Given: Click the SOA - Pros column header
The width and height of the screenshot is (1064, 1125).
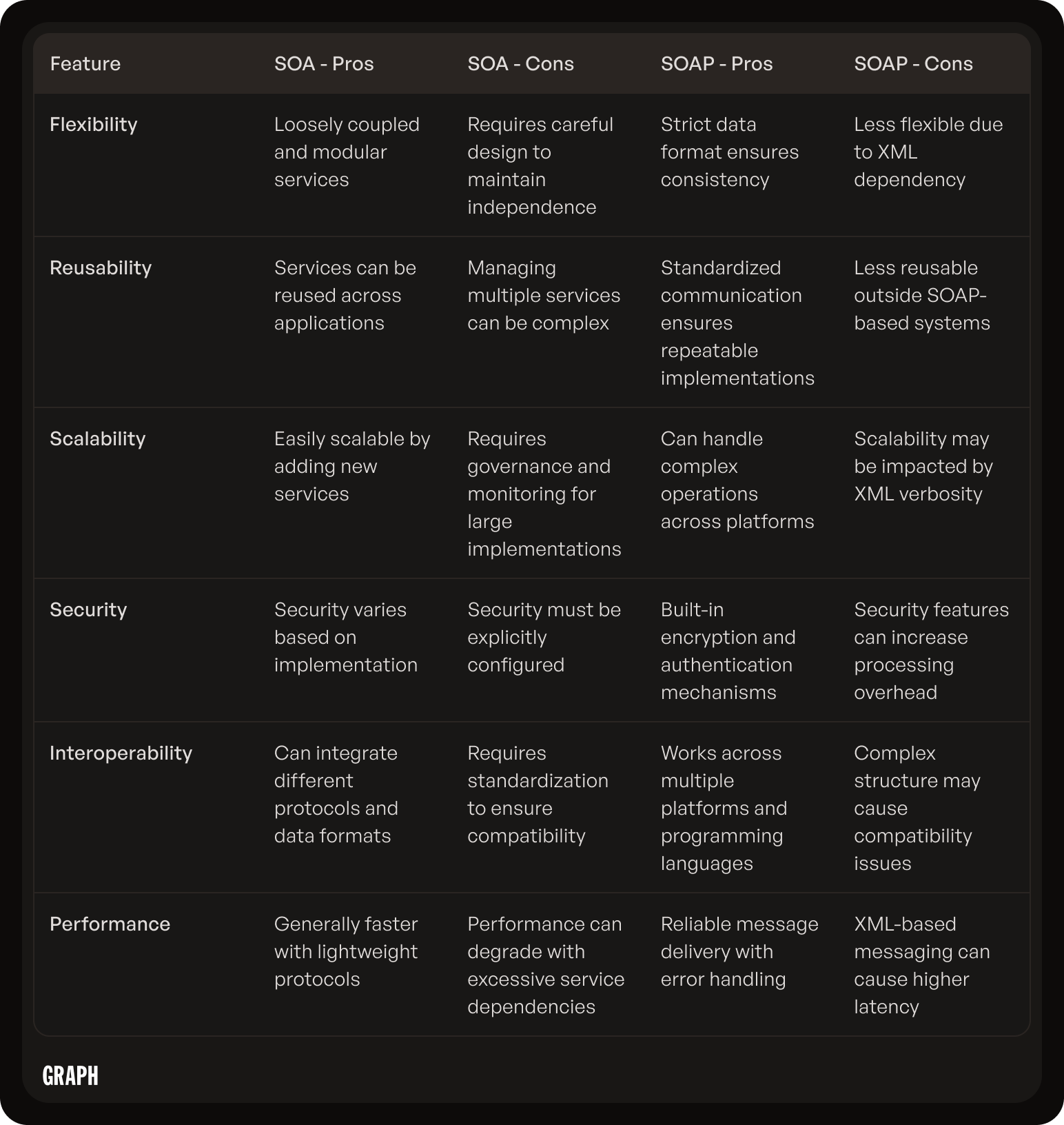Looking at the screenshot, I should [x=324, y=63].
